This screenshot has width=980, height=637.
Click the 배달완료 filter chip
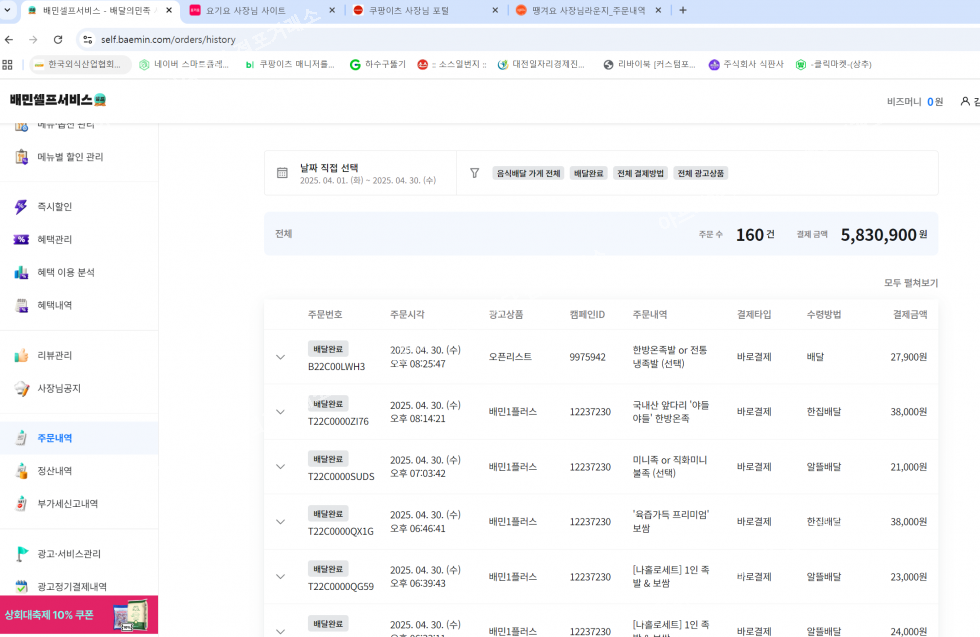click(589, 173)
